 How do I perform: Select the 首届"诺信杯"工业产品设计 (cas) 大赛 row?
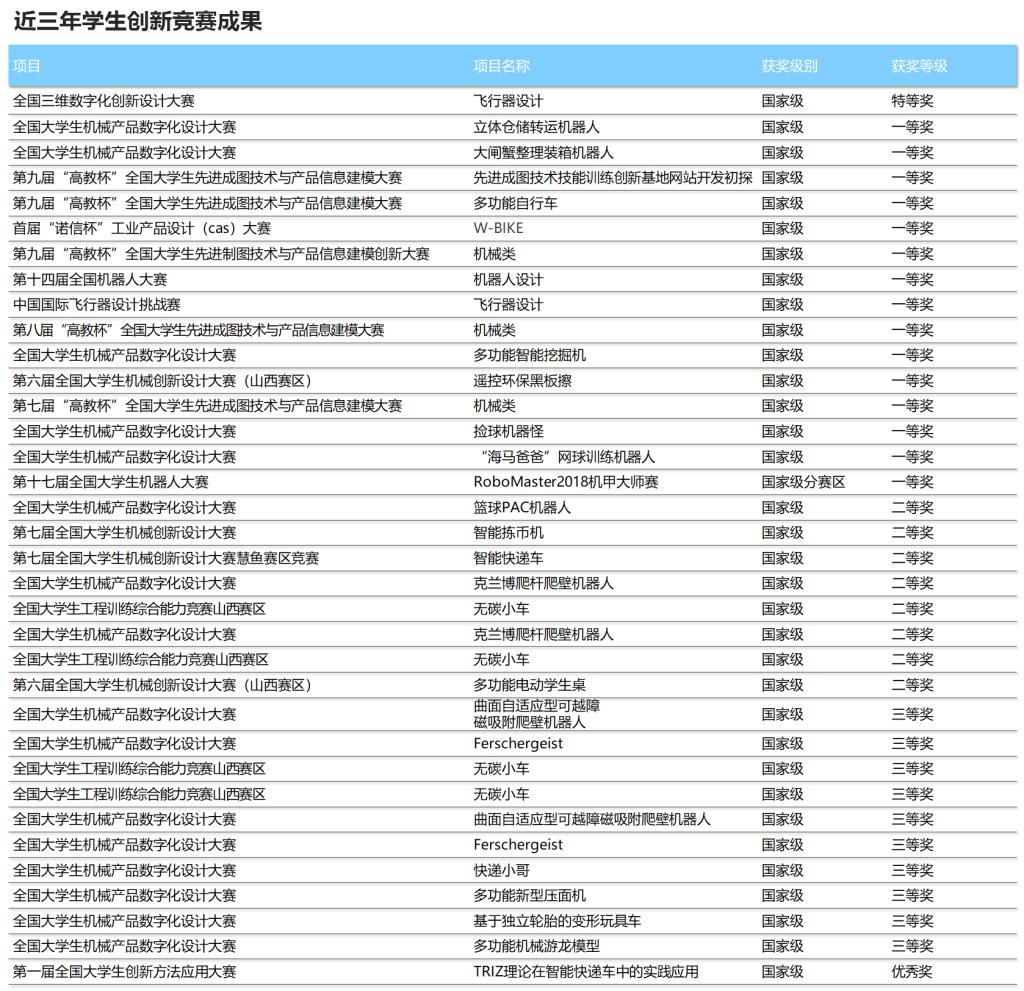[513, 229]
